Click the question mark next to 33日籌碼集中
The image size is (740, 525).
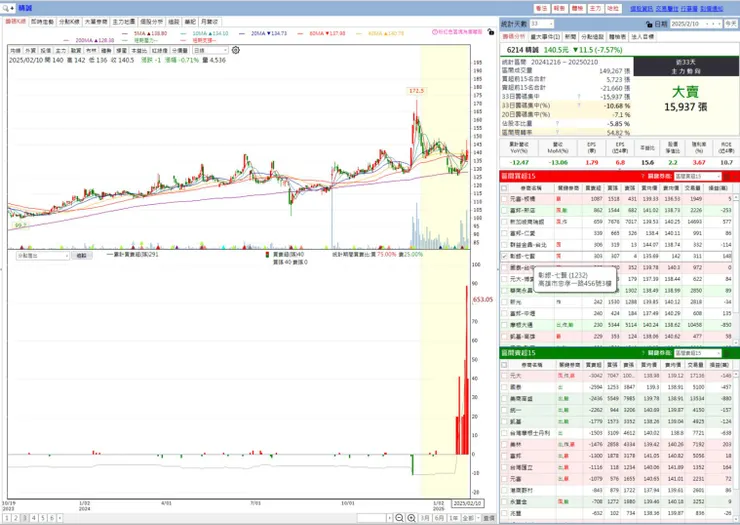click(x=579, y=96)
